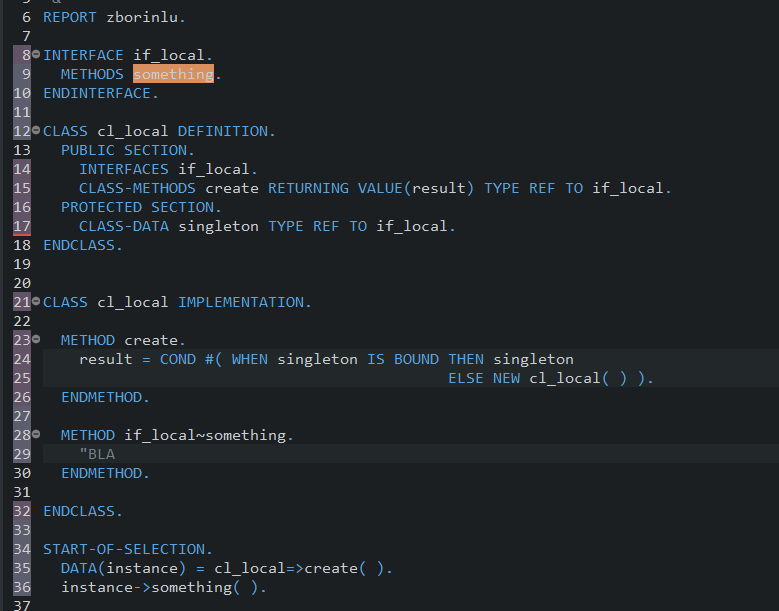
Task: Click PUBLIC SECTION on line 13
Action: click(x=124, y=151)
